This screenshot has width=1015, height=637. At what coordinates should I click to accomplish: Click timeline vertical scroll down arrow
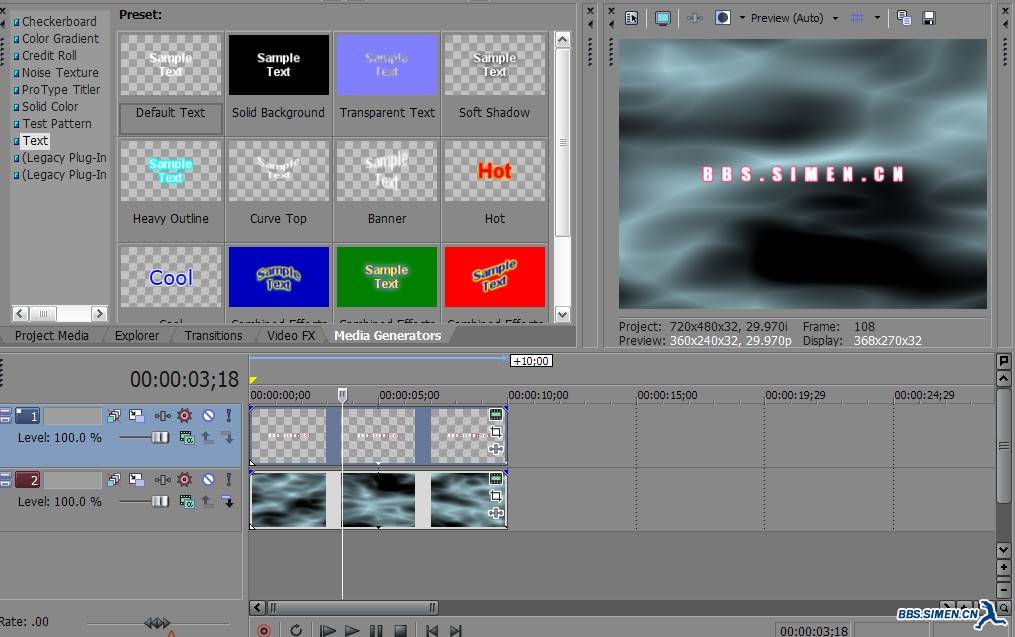point(1003,550)
